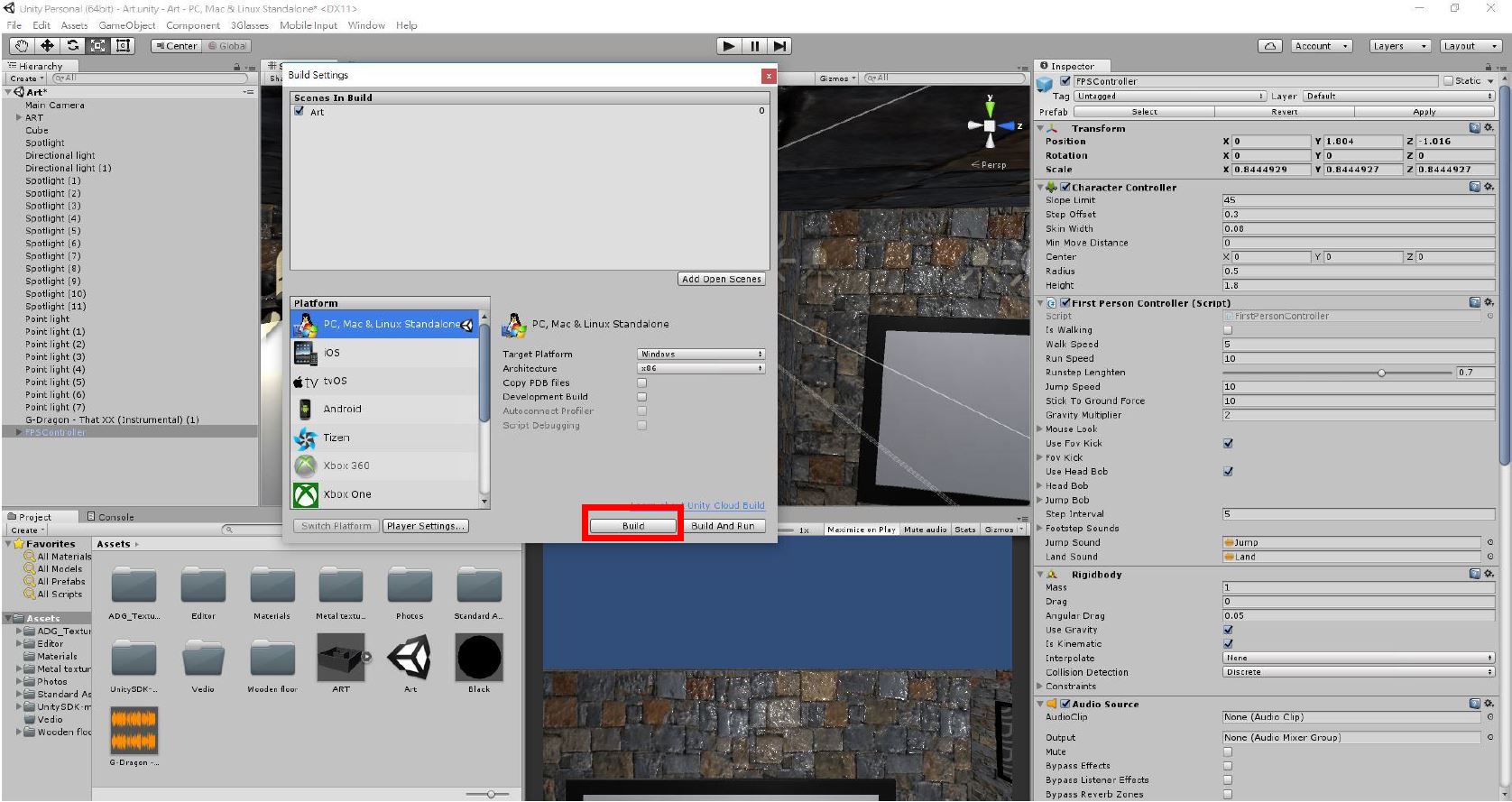Toggle pivot mode Center button
Image resolution: width=1512 pixels, height=802 pixels.
(176, 46)
